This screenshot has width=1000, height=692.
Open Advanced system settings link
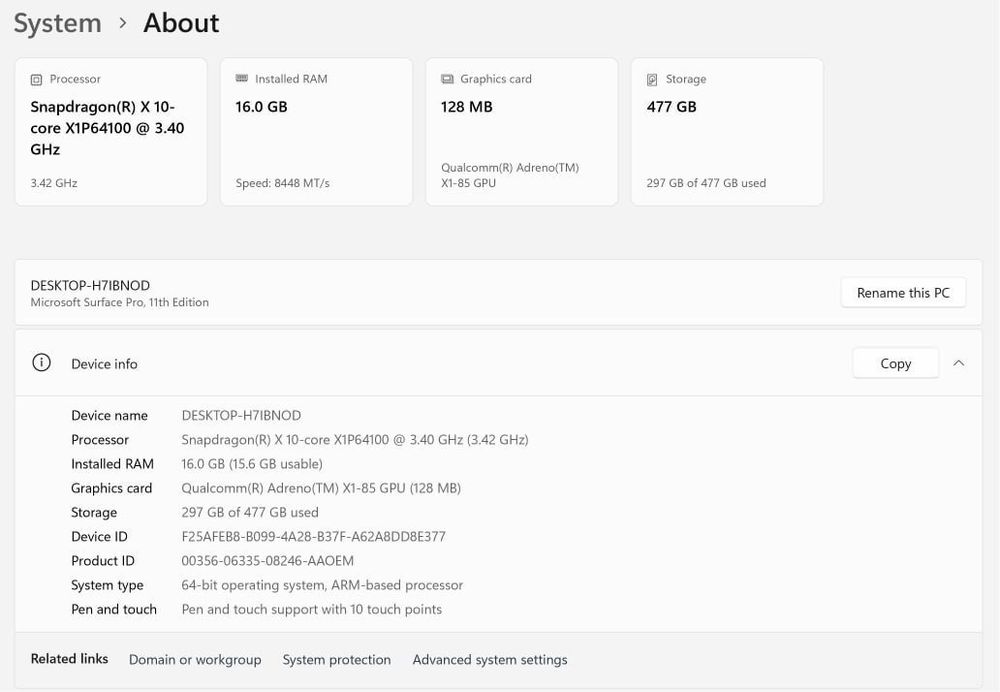tap(490, 659)
